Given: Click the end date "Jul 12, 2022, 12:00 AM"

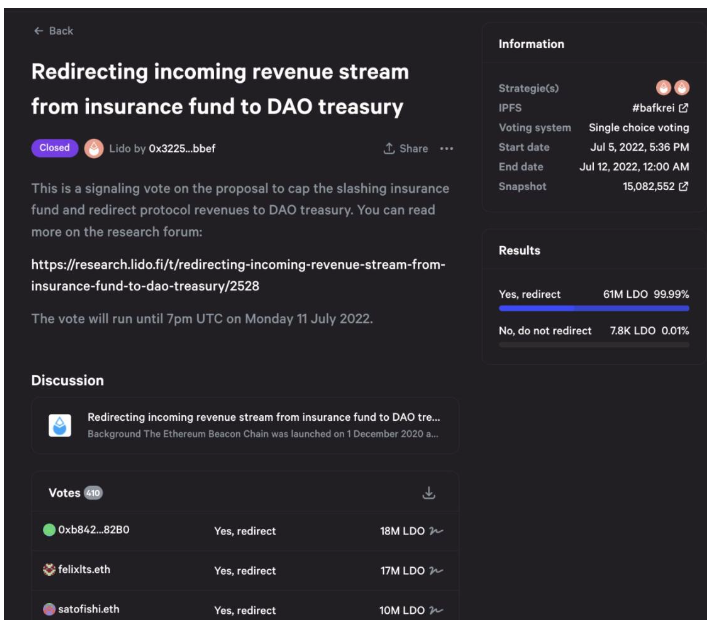Looking at the screenshot, I should 634,166.
